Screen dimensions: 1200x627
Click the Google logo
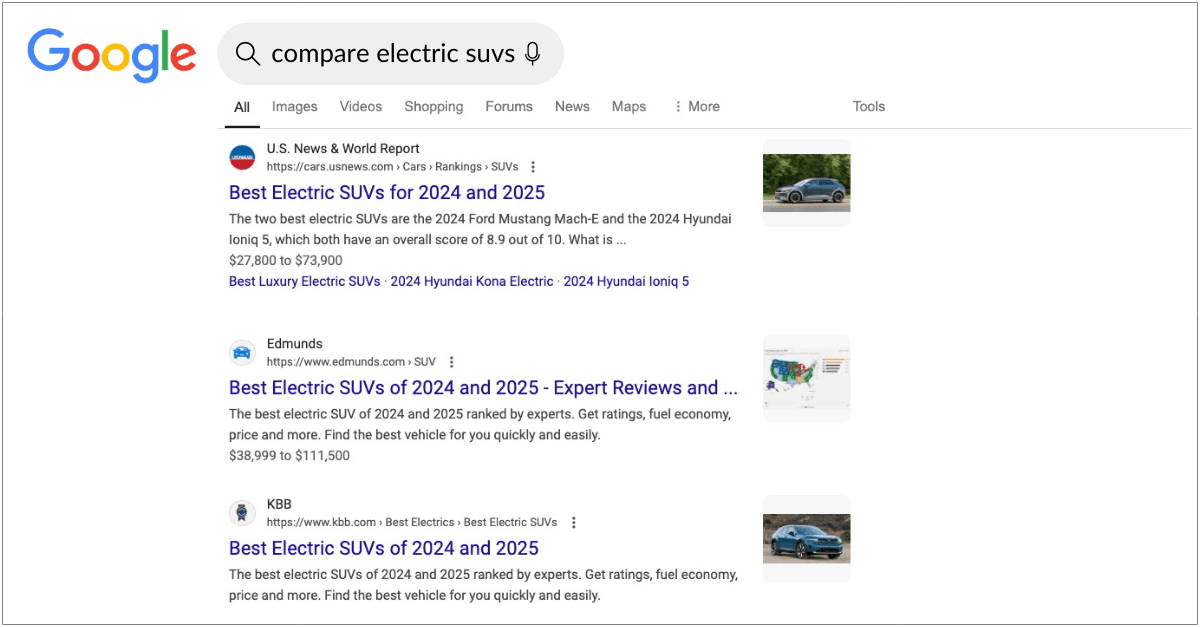tap(111, 54)
